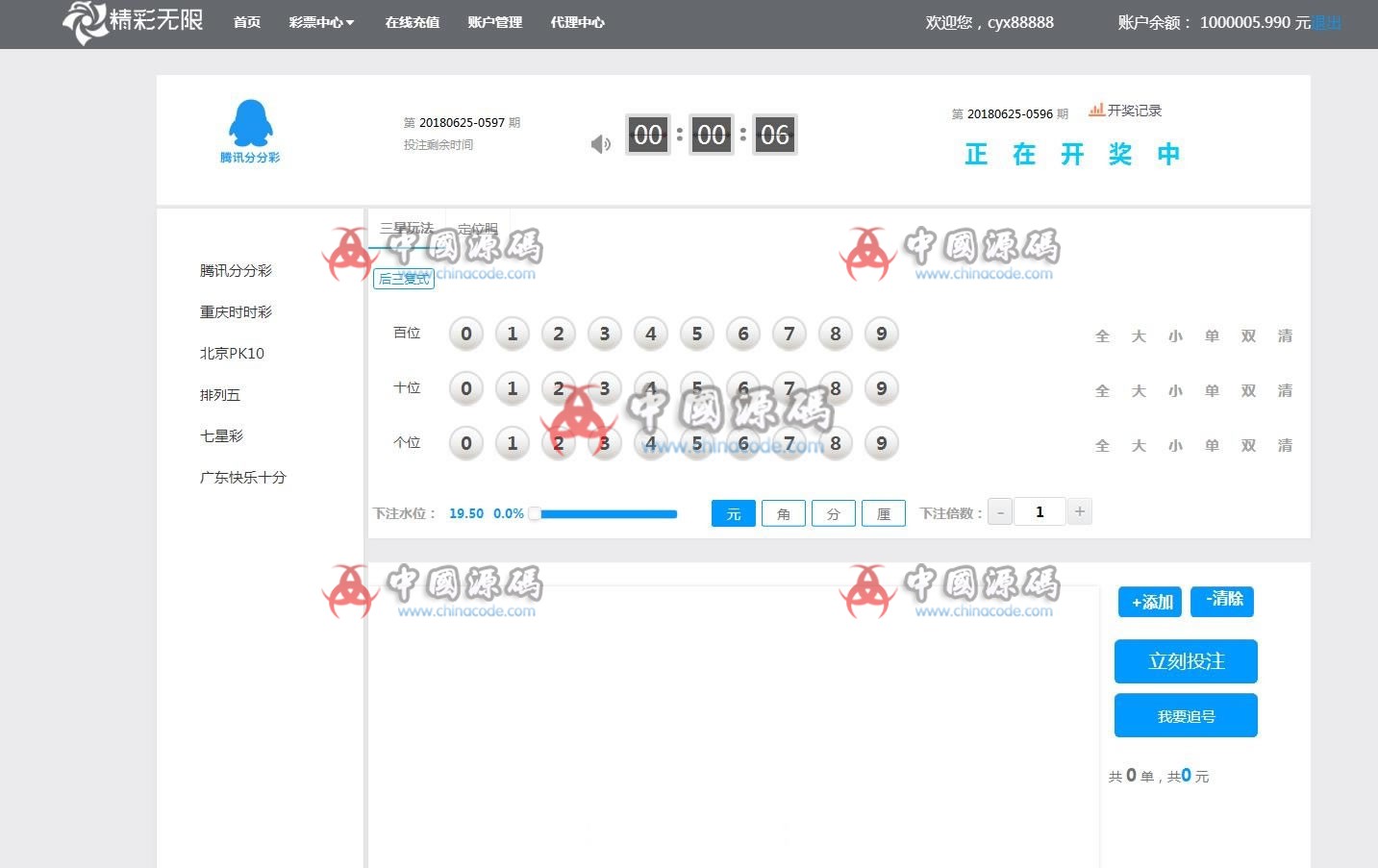1378x868 pixels.
Task: Select 重庆时时彩 in the sidebar
Action: (x=236, y=312)
